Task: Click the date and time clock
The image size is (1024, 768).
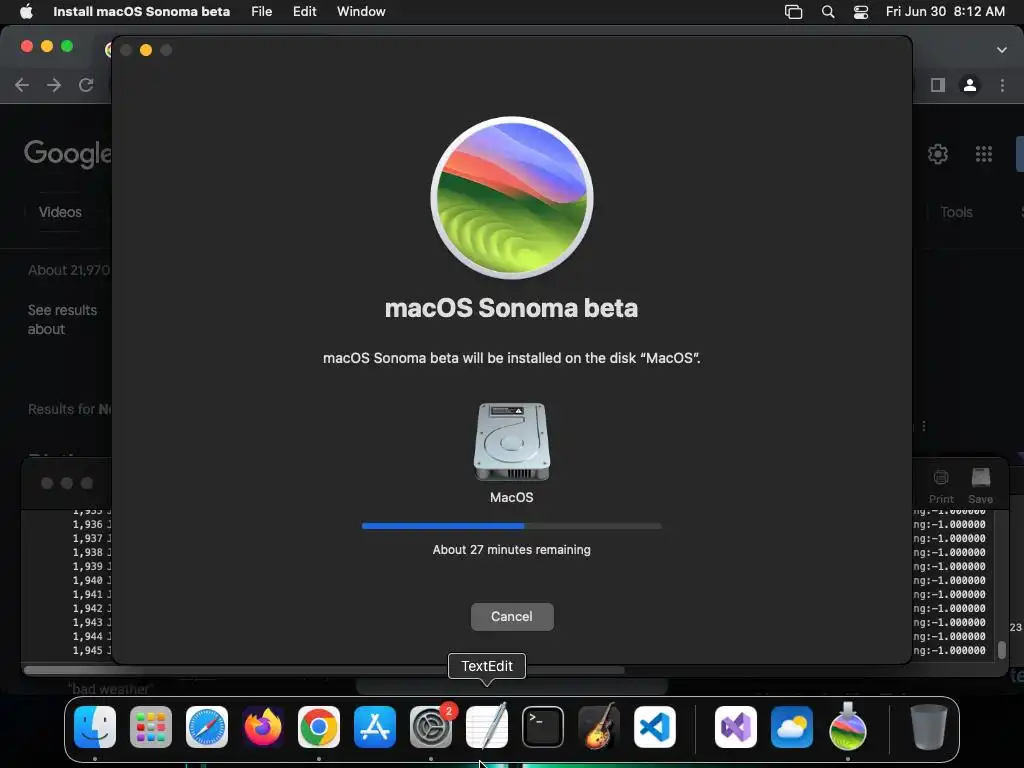Action: [945, 11]
